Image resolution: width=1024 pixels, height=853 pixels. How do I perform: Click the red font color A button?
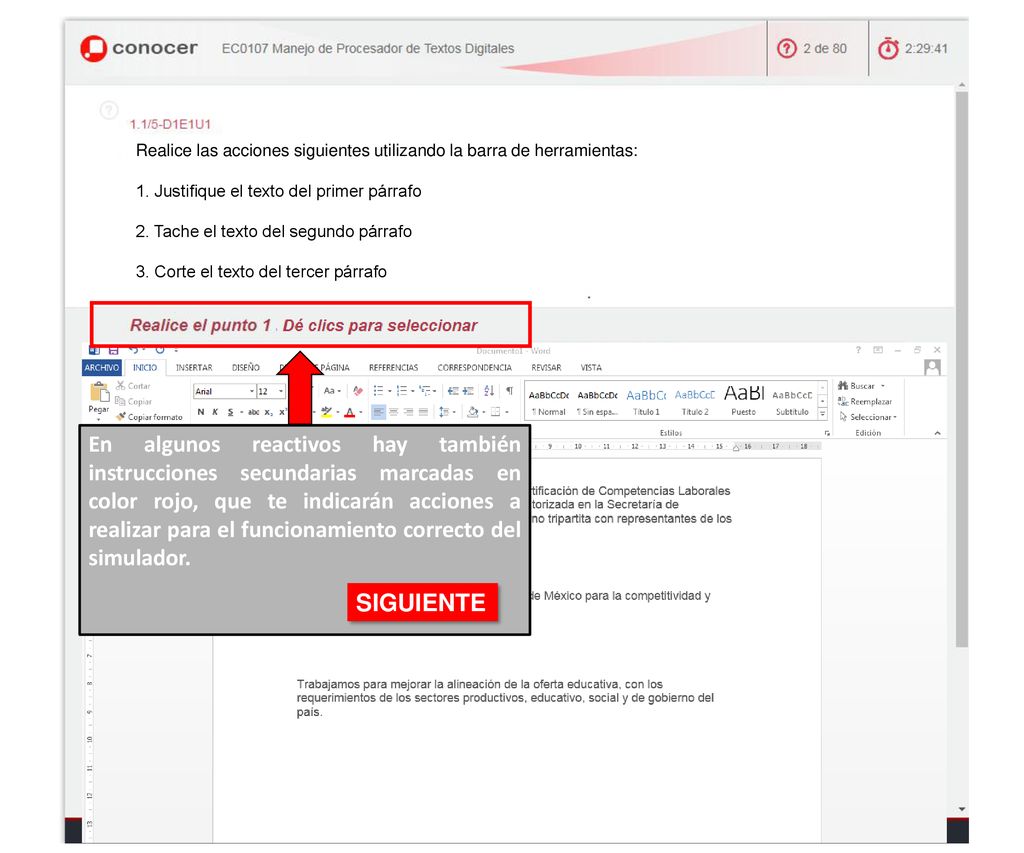(x=349, y=412)
